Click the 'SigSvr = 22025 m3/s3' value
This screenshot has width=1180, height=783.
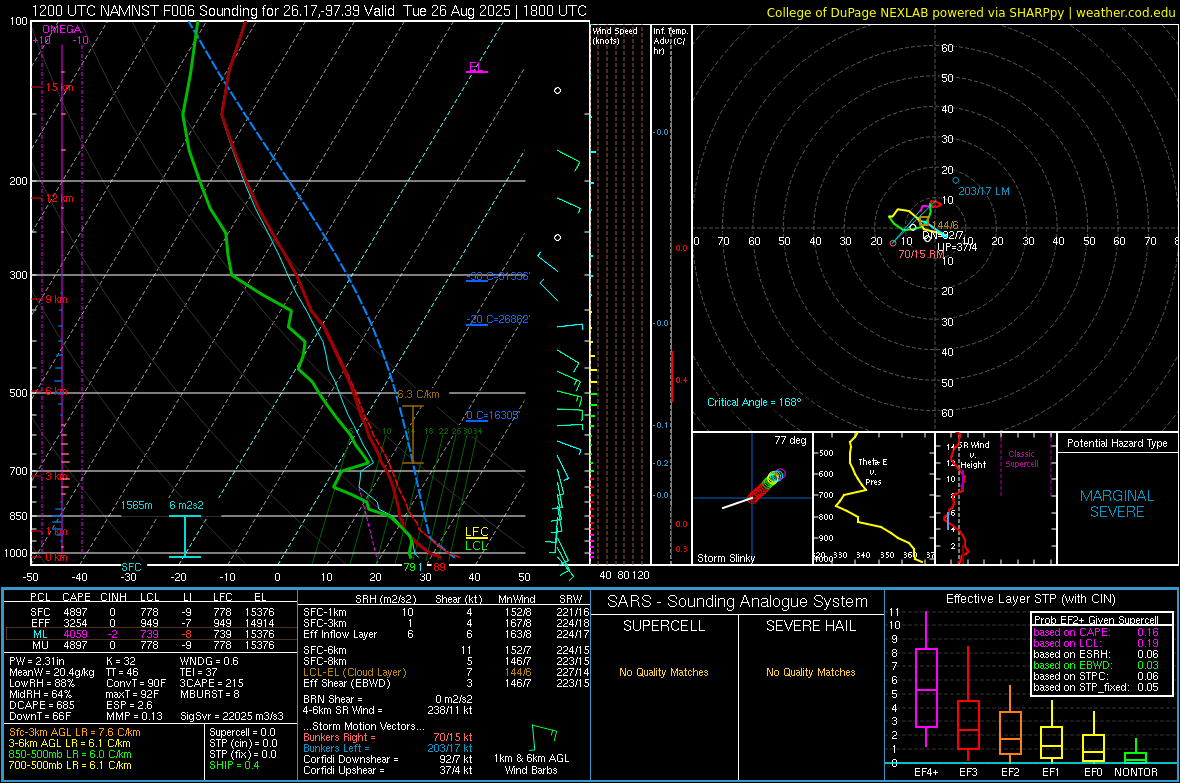point(232,716)
